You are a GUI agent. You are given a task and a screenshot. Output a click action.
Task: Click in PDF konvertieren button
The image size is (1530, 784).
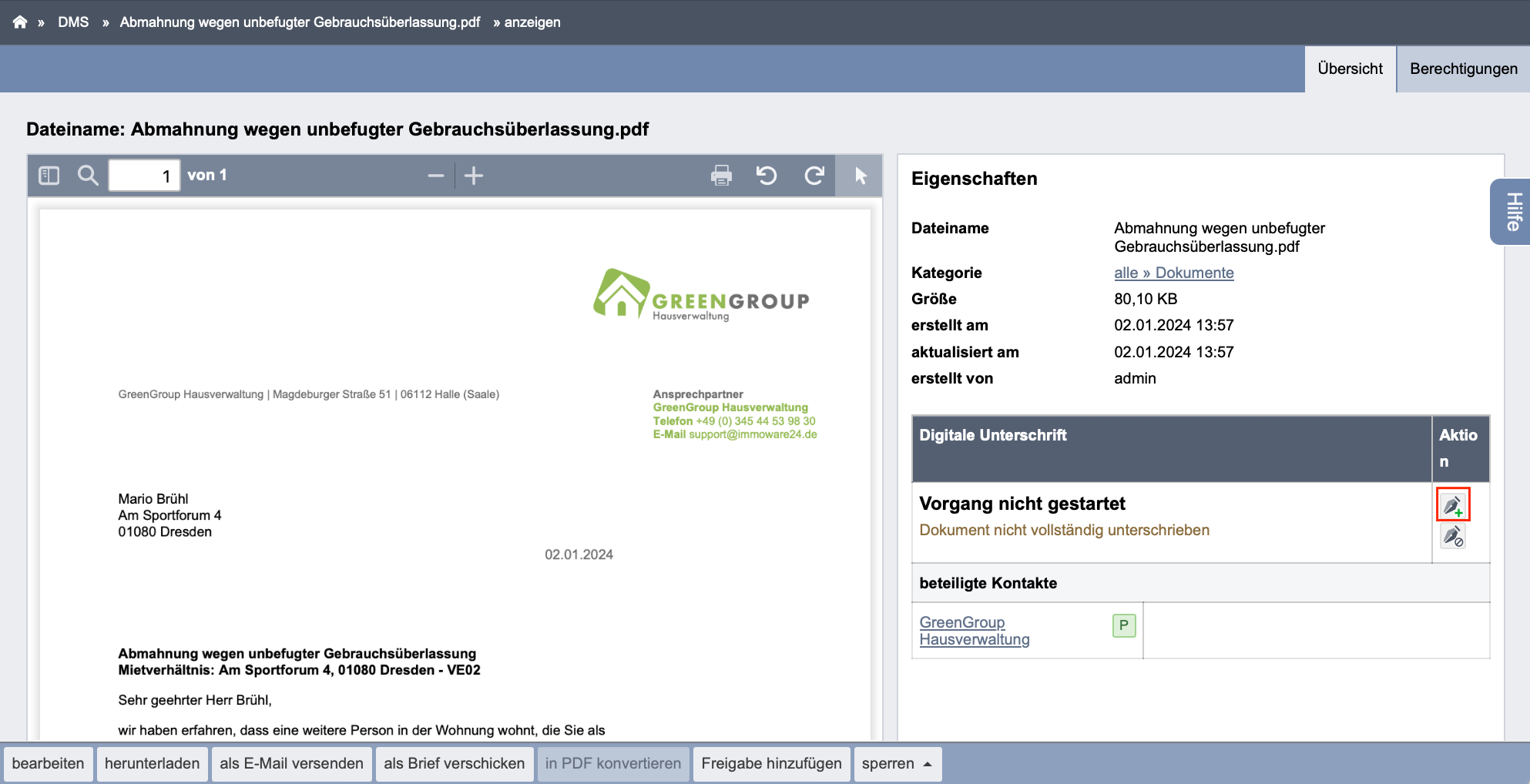point(613,763)
